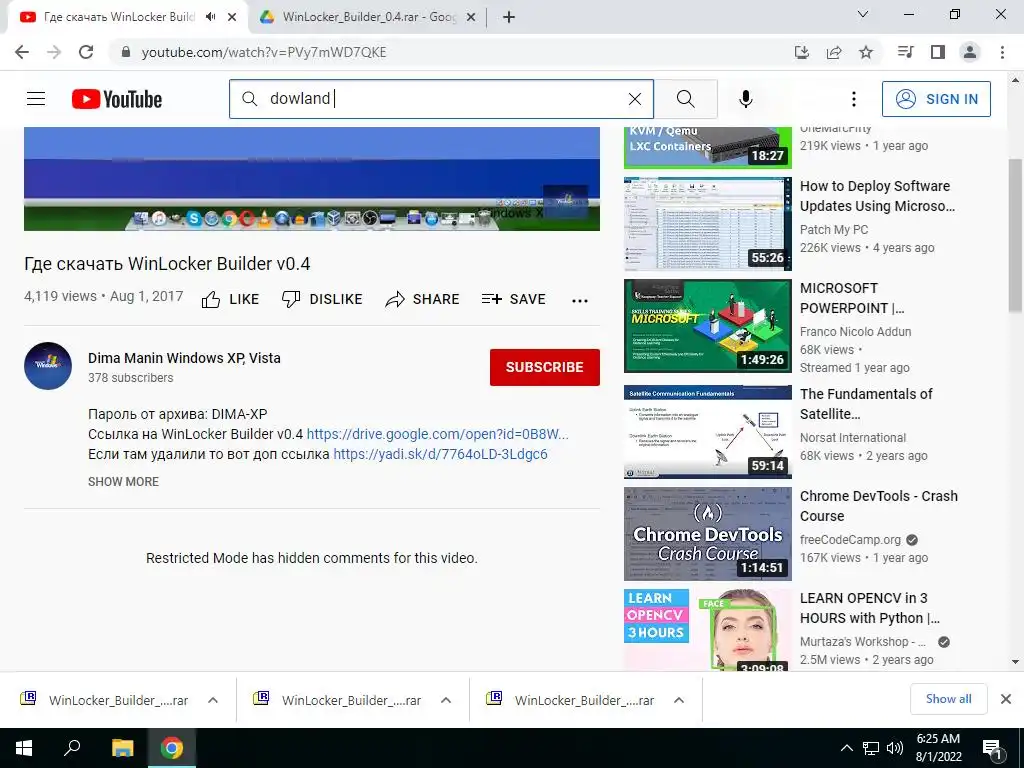Image resolution: width=1024 pixels, height=768 pixels.
Task: Open the Dima Manin Windows XP, Vista channel name
Action: click(x=184, y=358)
